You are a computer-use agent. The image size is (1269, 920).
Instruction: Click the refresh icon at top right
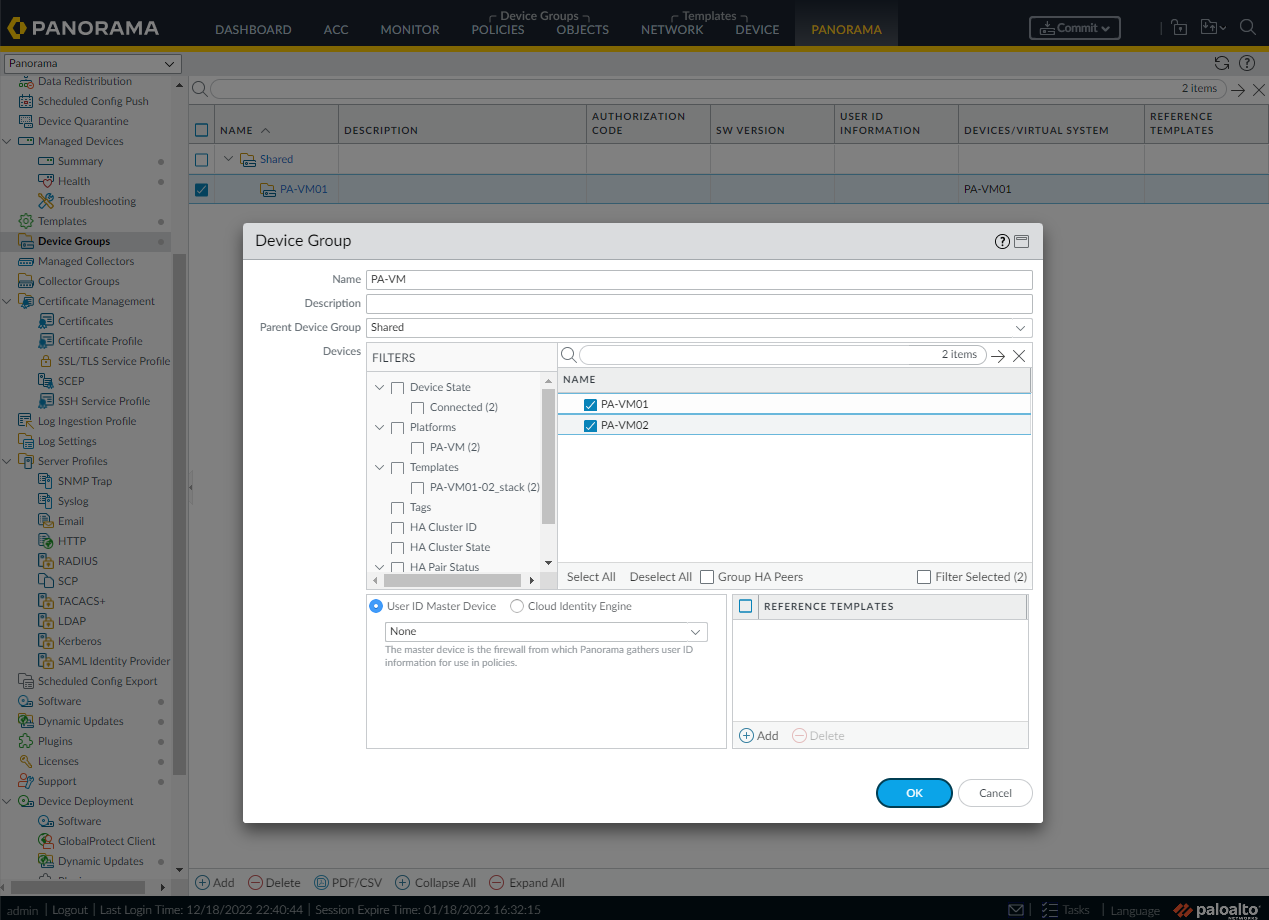pos(1221,63)
